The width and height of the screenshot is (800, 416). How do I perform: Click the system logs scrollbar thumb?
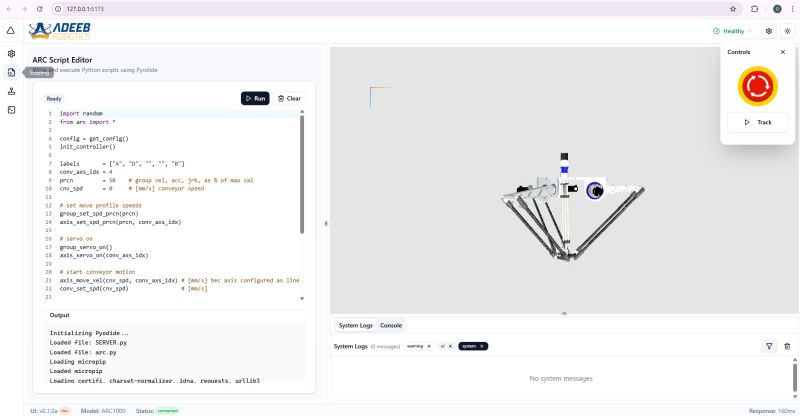794,377
